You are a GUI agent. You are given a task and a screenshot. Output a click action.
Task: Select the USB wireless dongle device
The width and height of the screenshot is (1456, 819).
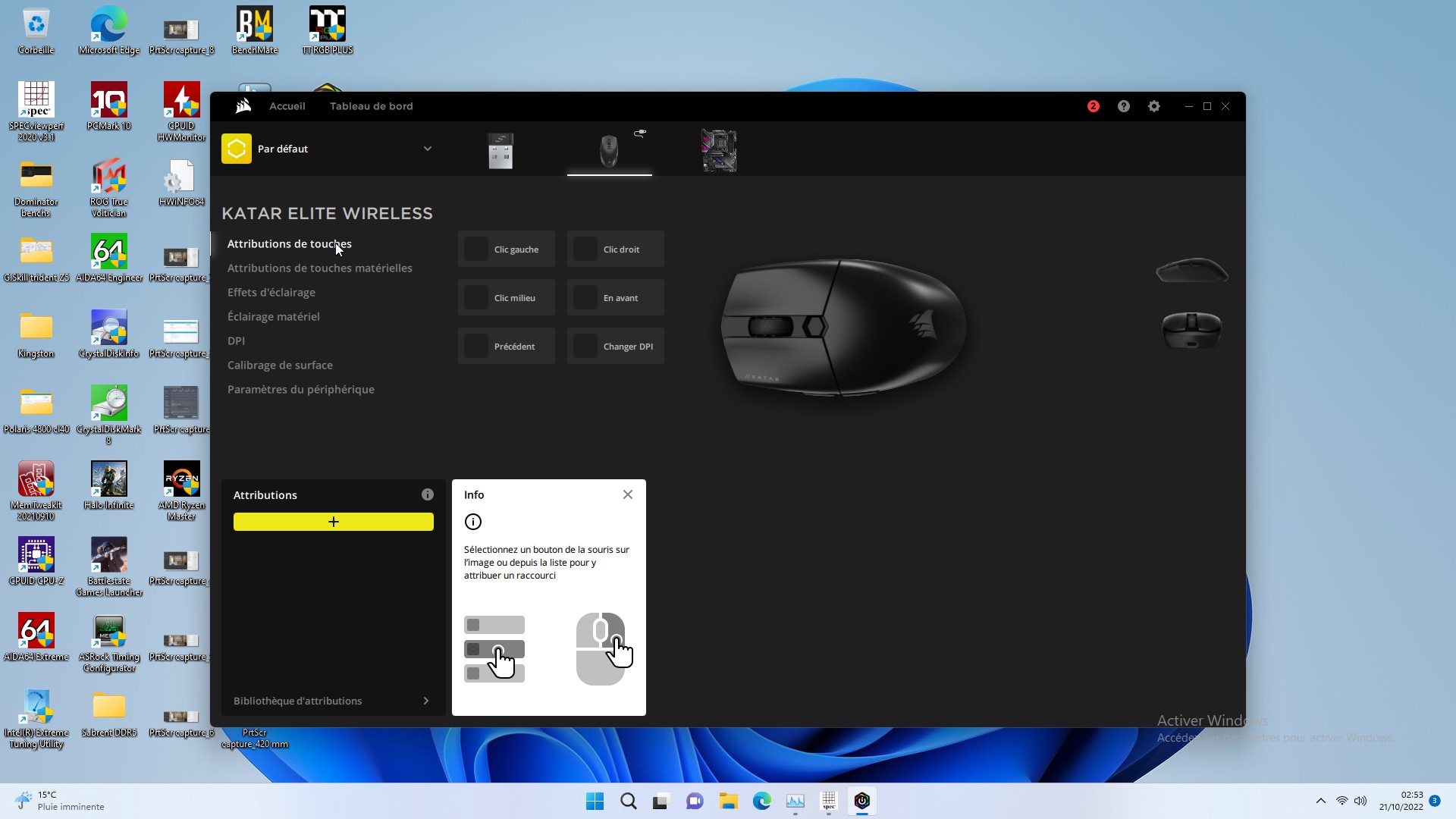500,150
